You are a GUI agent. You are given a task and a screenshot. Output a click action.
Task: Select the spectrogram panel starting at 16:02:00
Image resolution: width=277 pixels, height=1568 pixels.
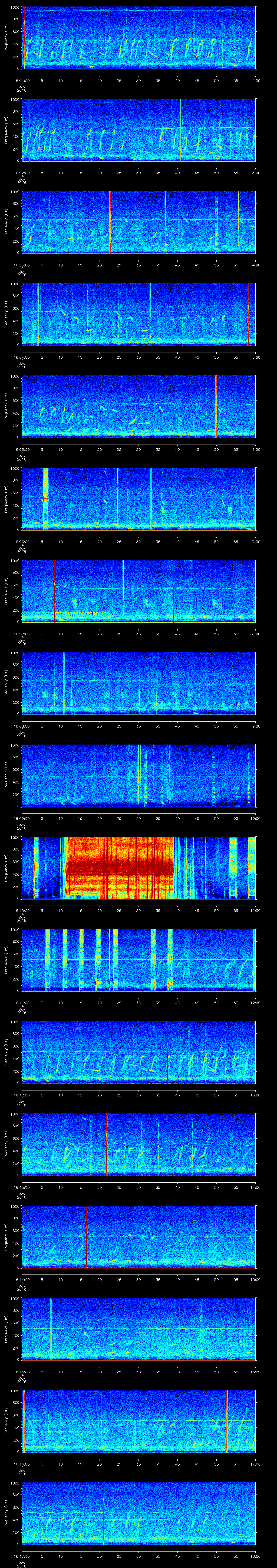pyautogui.click(x=139, y=130)
